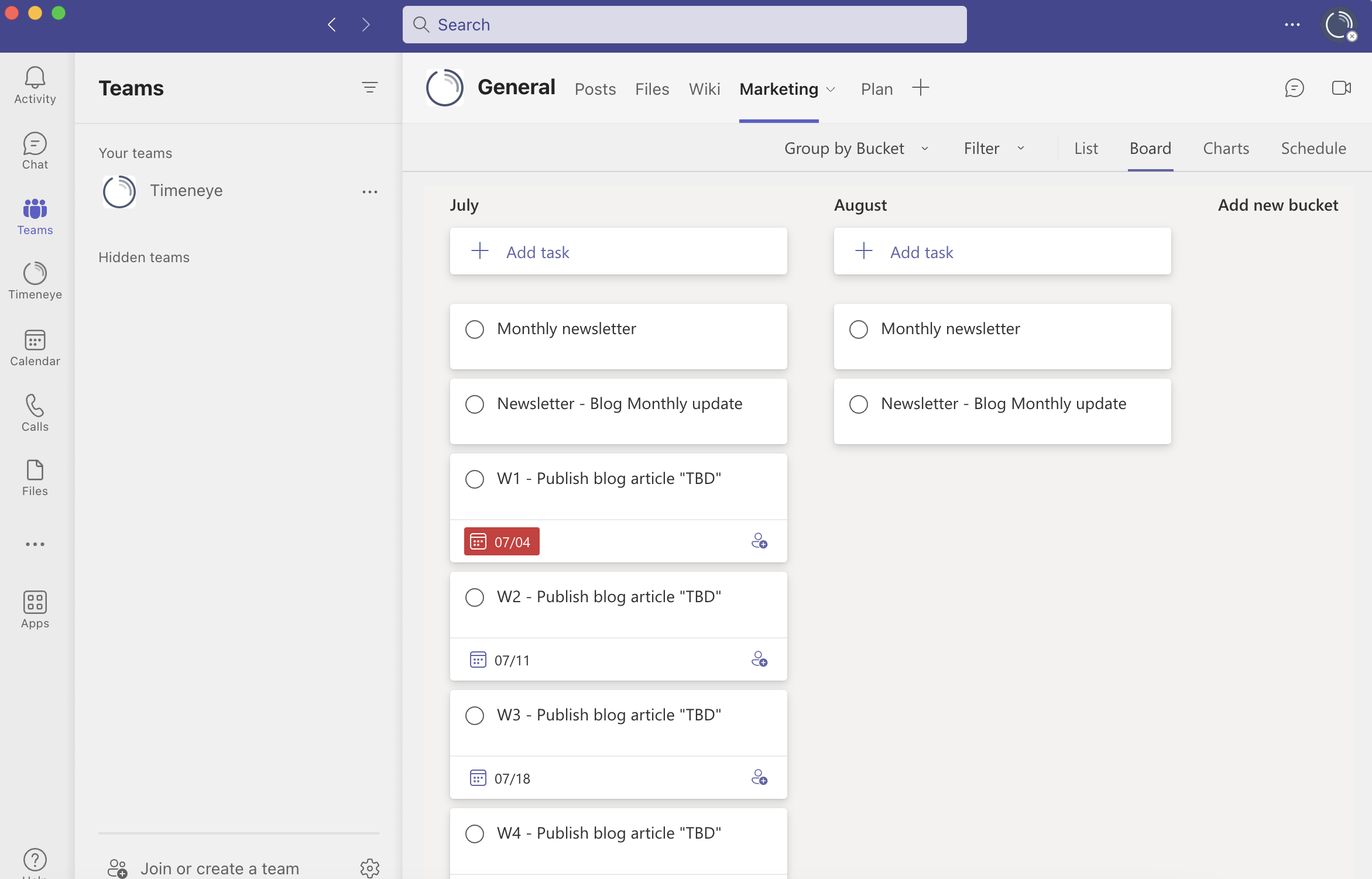Open the profile avatar menu
This screenshot has height=879, width=1372.
click(x=1339, y=25)
